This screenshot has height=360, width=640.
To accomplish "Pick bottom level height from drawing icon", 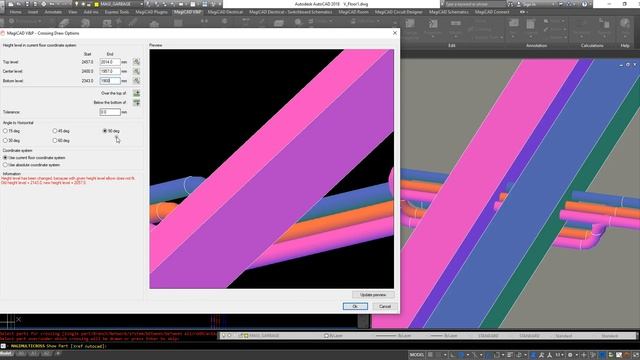I will [136, 81].
